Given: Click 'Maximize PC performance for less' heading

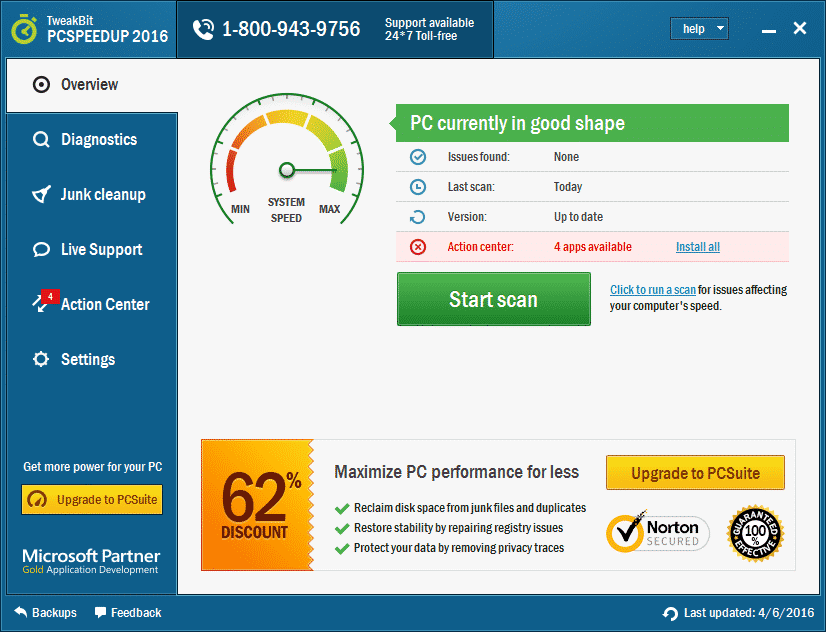Looking at the screenshot, I should click(x=456, y=472).
